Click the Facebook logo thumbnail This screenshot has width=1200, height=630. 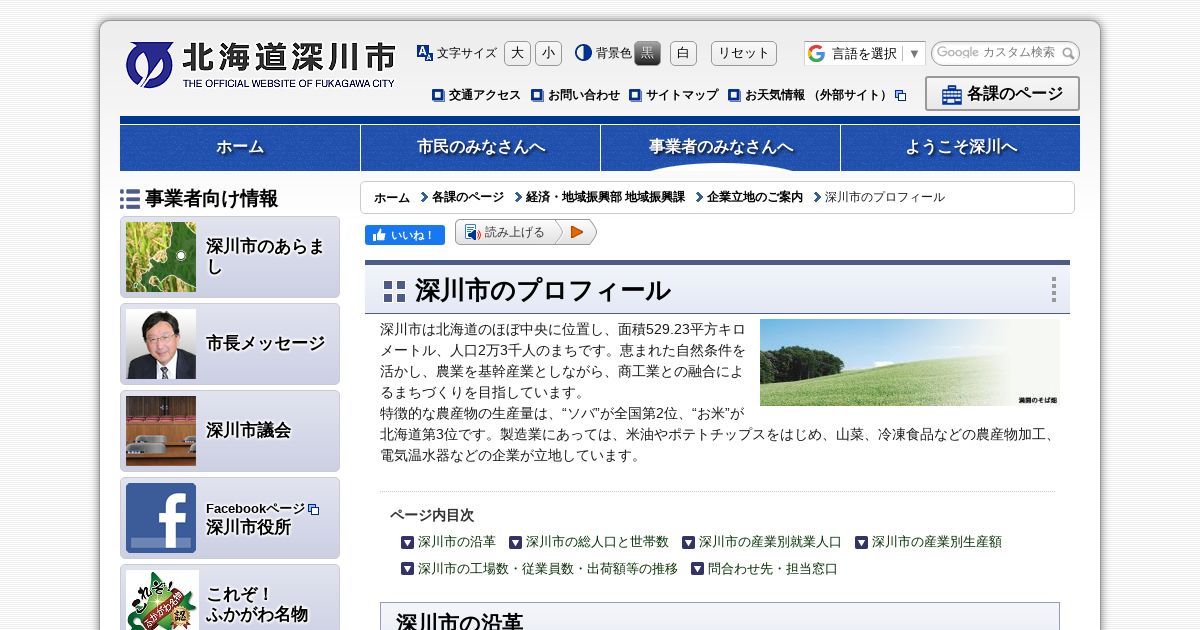[x=161, y=518]
